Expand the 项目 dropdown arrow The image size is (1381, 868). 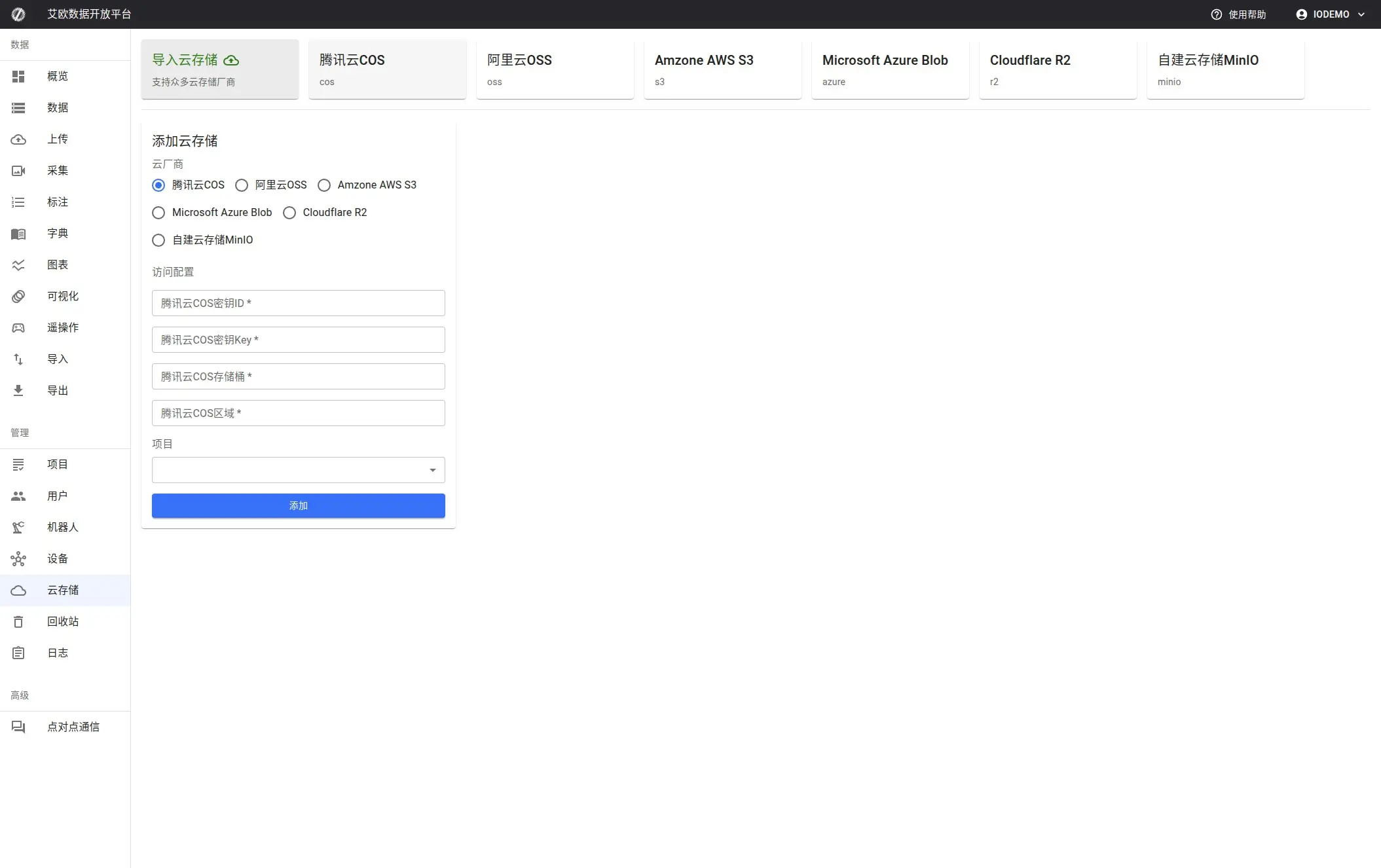pyautogui.click(x=432, y=470)
